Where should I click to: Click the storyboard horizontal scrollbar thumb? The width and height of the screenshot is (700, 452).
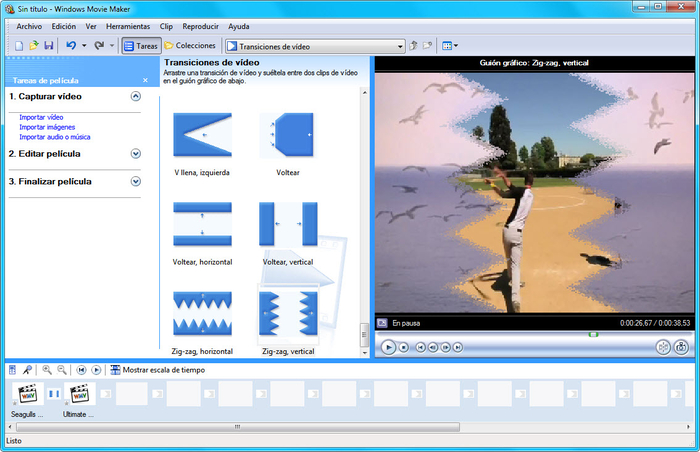238,427
